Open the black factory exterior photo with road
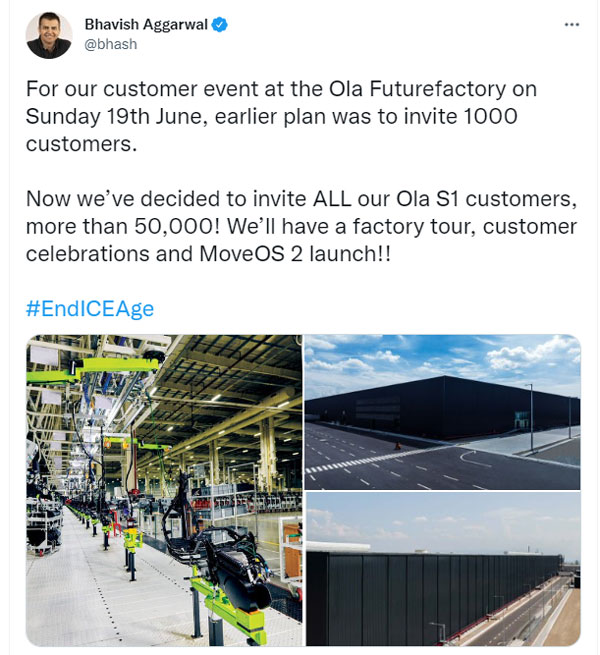Viewport: 600px width, 655px height. (442, 410)
